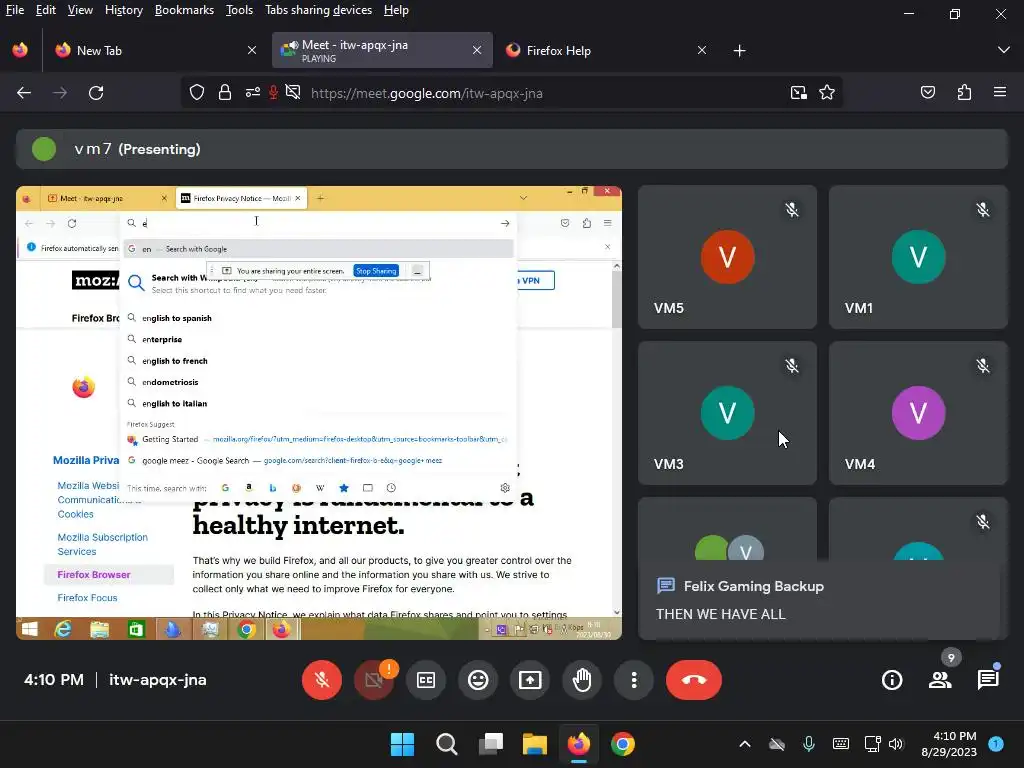The image size is (1024, 768).
Task: Click taskbar clock and date
Action: [949, 744]
